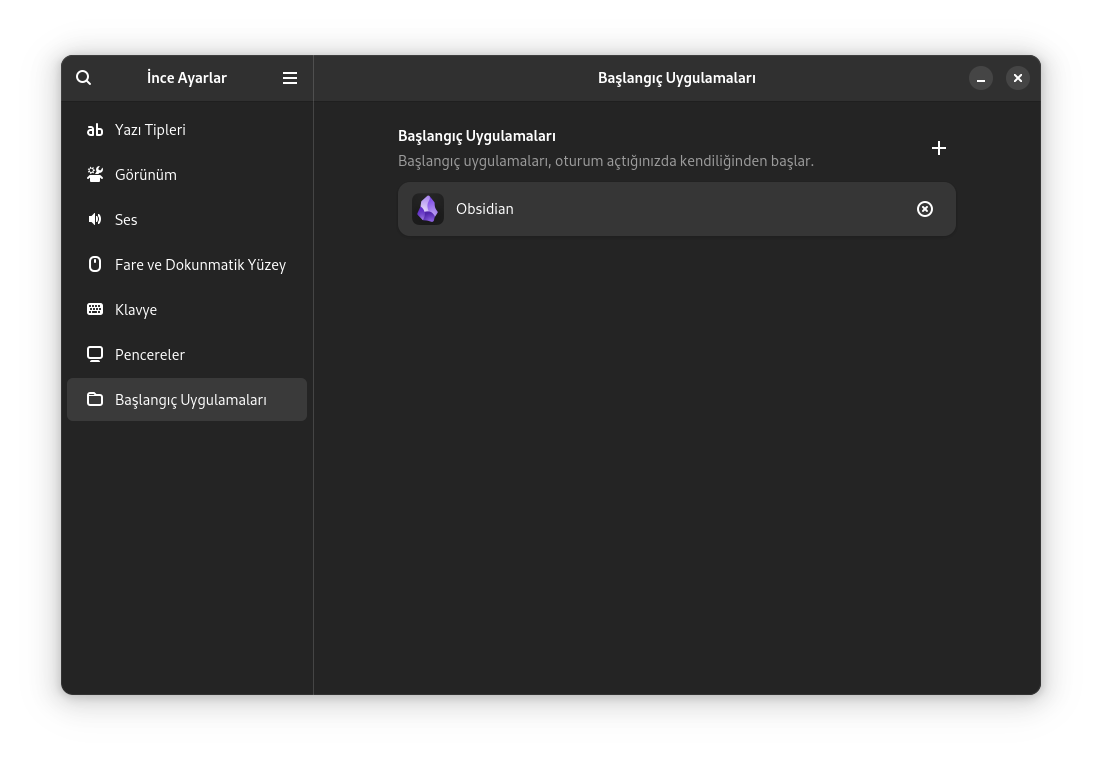Switch to the Pencereler section

(x=150, y=354)
